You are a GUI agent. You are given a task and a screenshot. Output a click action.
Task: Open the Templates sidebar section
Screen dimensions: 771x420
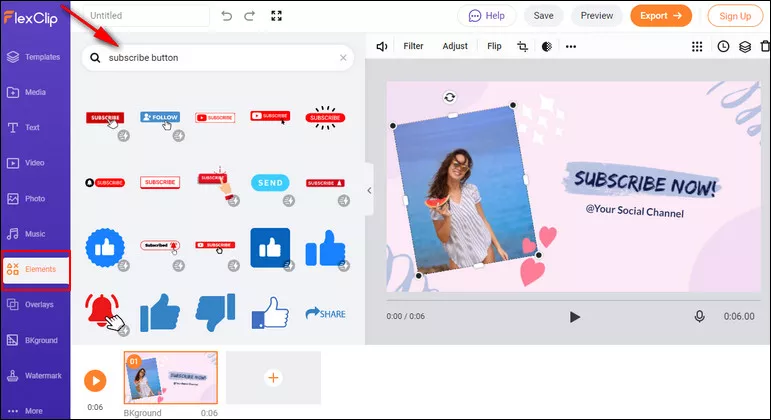click(33, 57)
